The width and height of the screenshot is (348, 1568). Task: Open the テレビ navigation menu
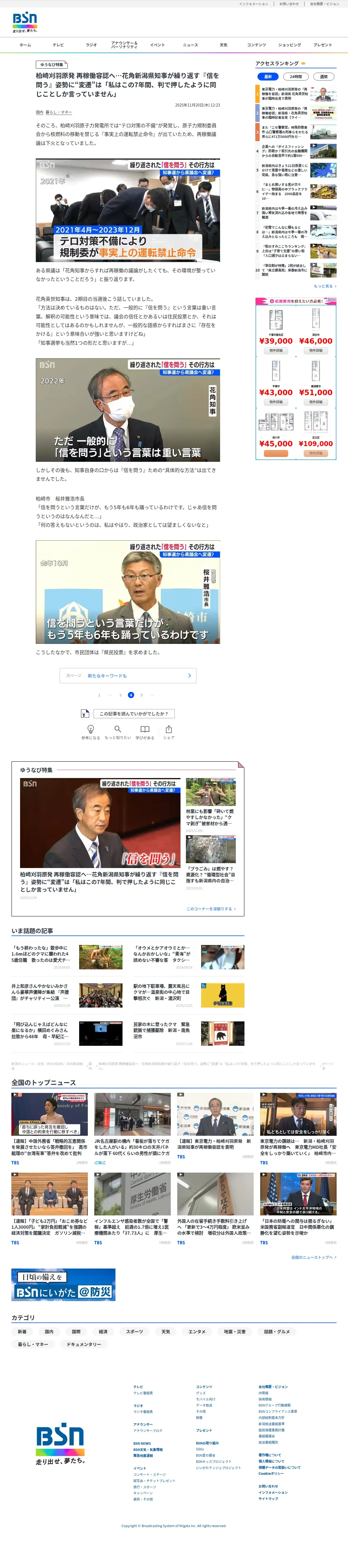[58, 45]
